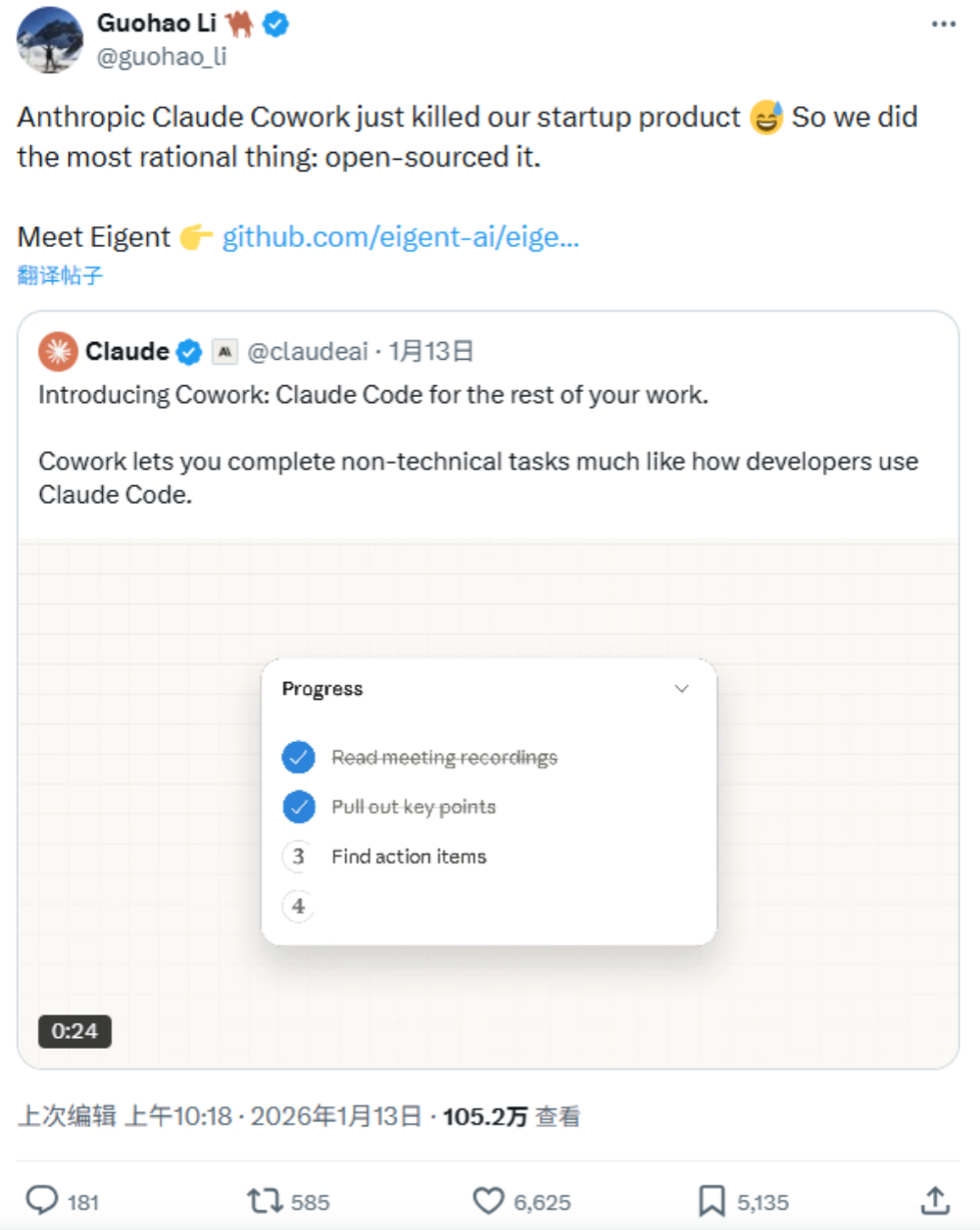The height and width of the screenshot is (1230, 980).
Task: Click the Claude account logo avatar
Action: pyautogui.click(x=58, y=352)
